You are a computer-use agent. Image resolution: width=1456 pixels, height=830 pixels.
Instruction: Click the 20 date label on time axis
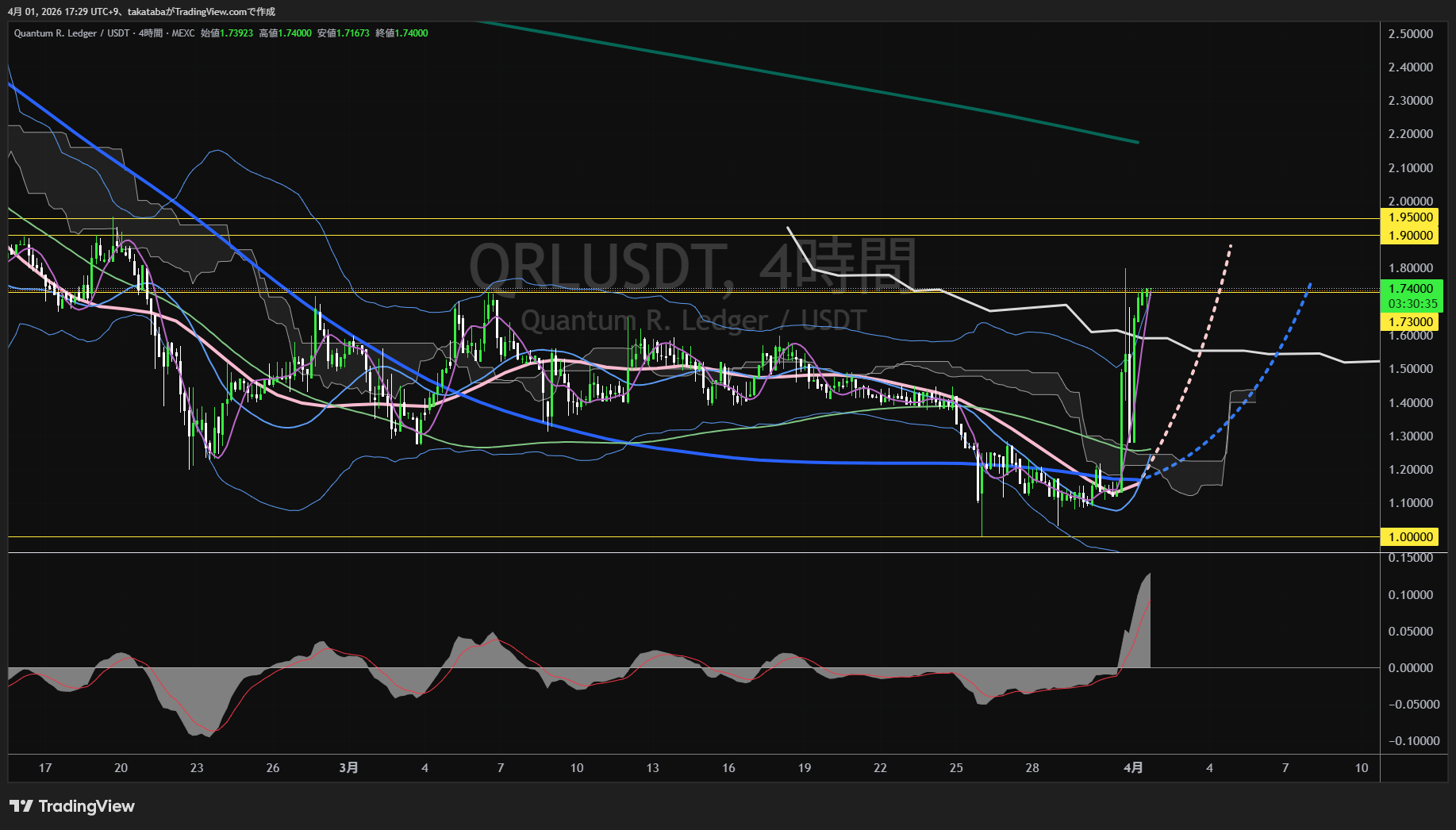(x=121, y=768)
